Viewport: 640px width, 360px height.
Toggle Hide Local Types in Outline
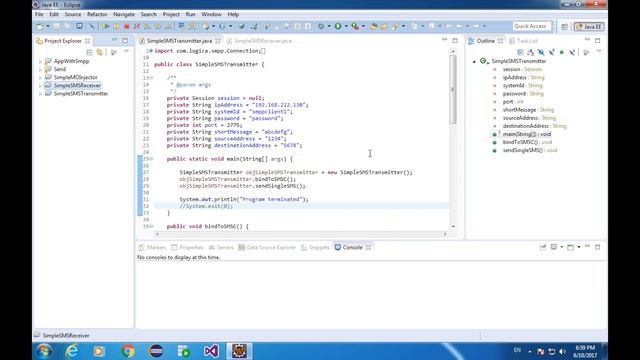point(572,52)
